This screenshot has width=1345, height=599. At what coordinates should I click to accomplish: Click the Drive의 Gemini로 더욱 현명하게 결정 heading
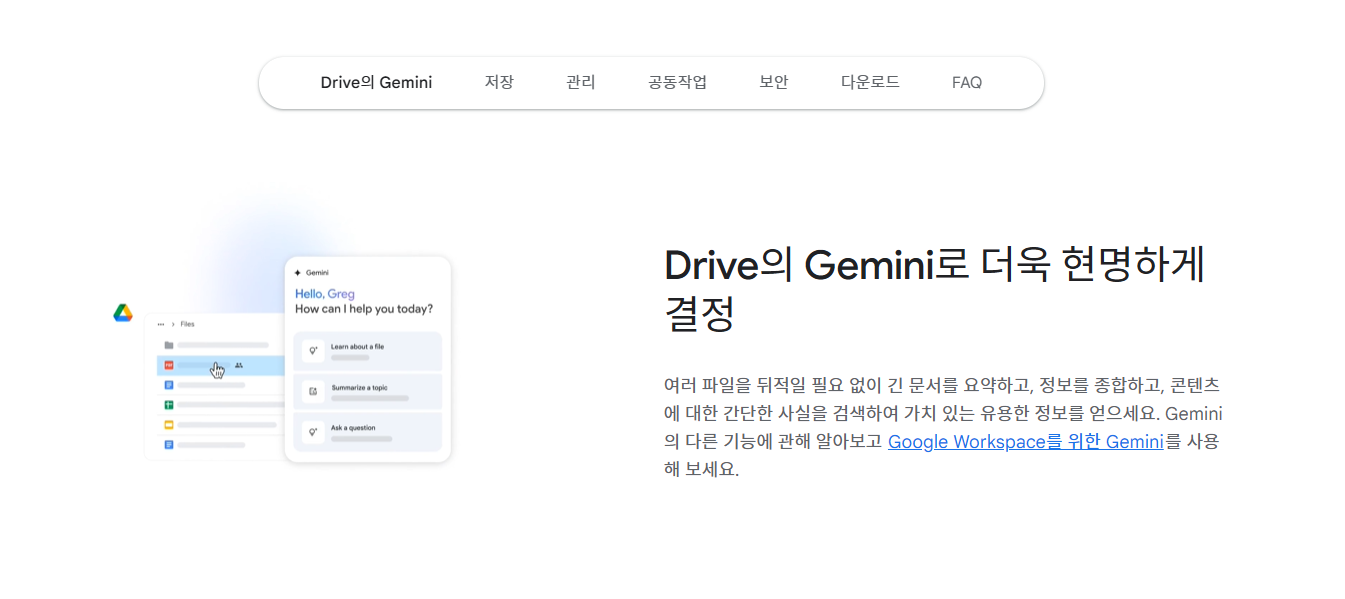tap(934, 290)
